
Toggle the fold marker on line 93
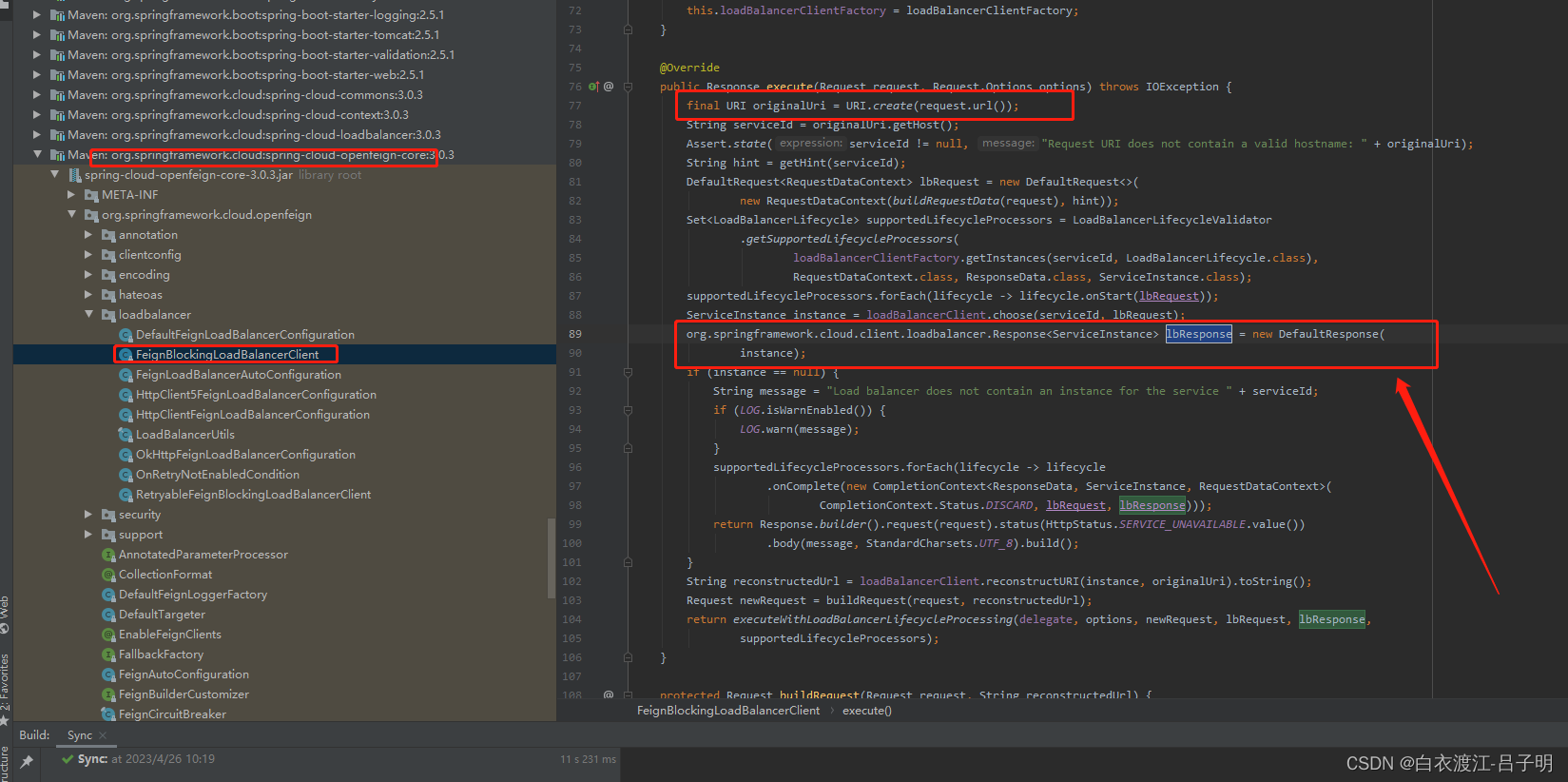click(628, 410)
